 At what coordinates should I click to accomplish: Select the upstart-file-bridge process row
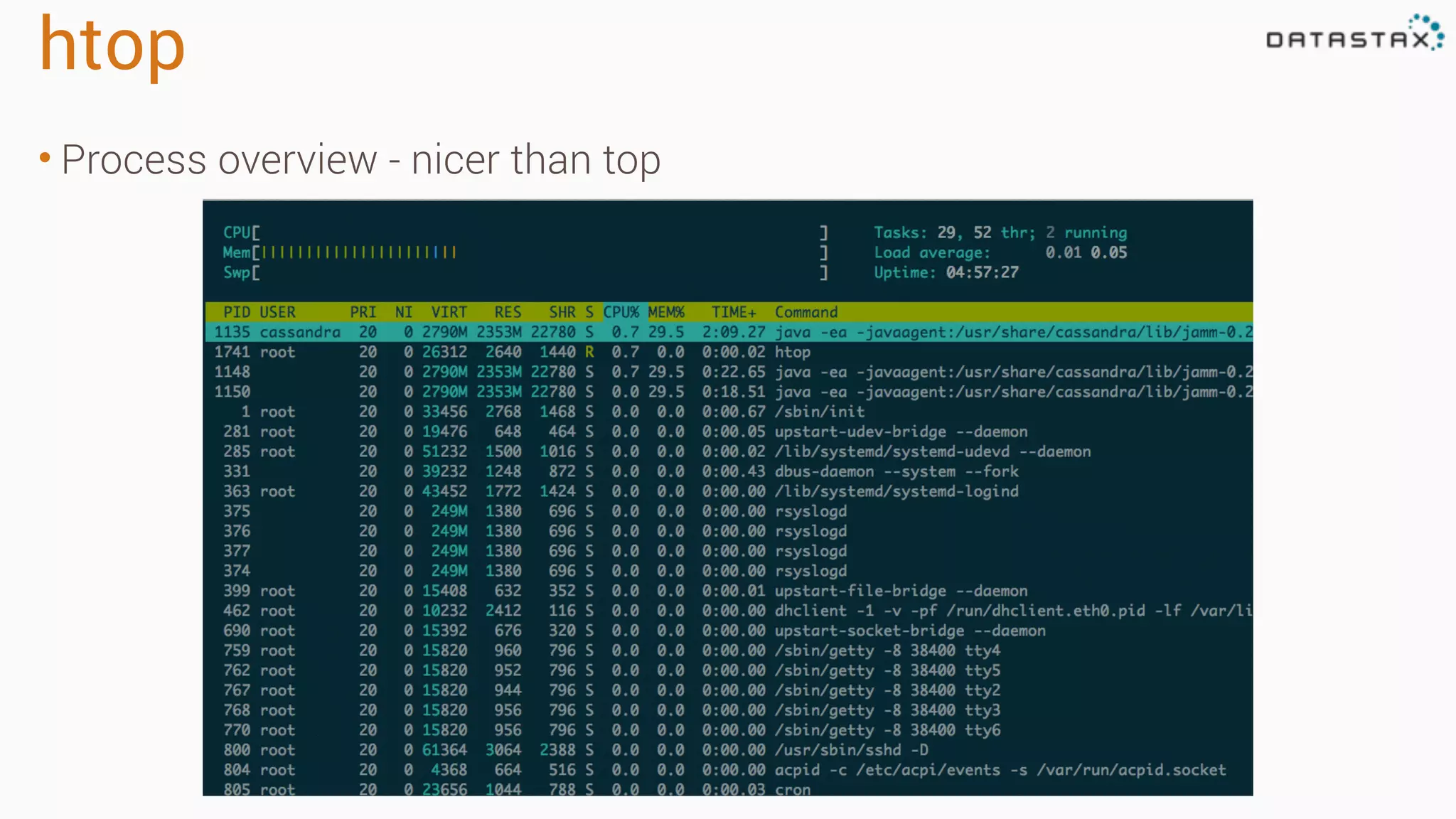pyautogui.click(x=729, y=591)
